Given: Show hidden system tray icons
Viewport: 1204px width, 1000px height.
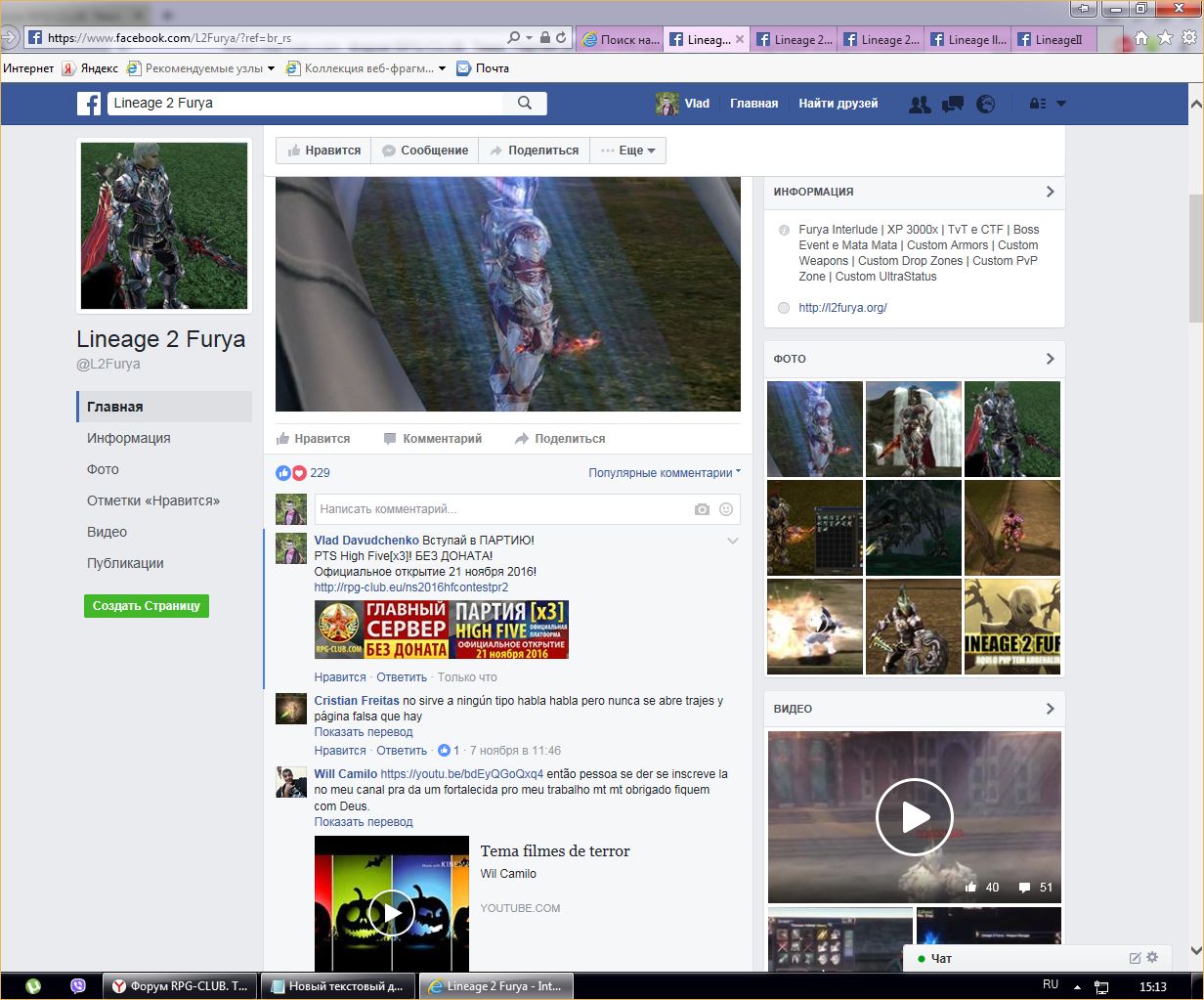Looking at the screenshot, I should click(x=1077, y=986).
